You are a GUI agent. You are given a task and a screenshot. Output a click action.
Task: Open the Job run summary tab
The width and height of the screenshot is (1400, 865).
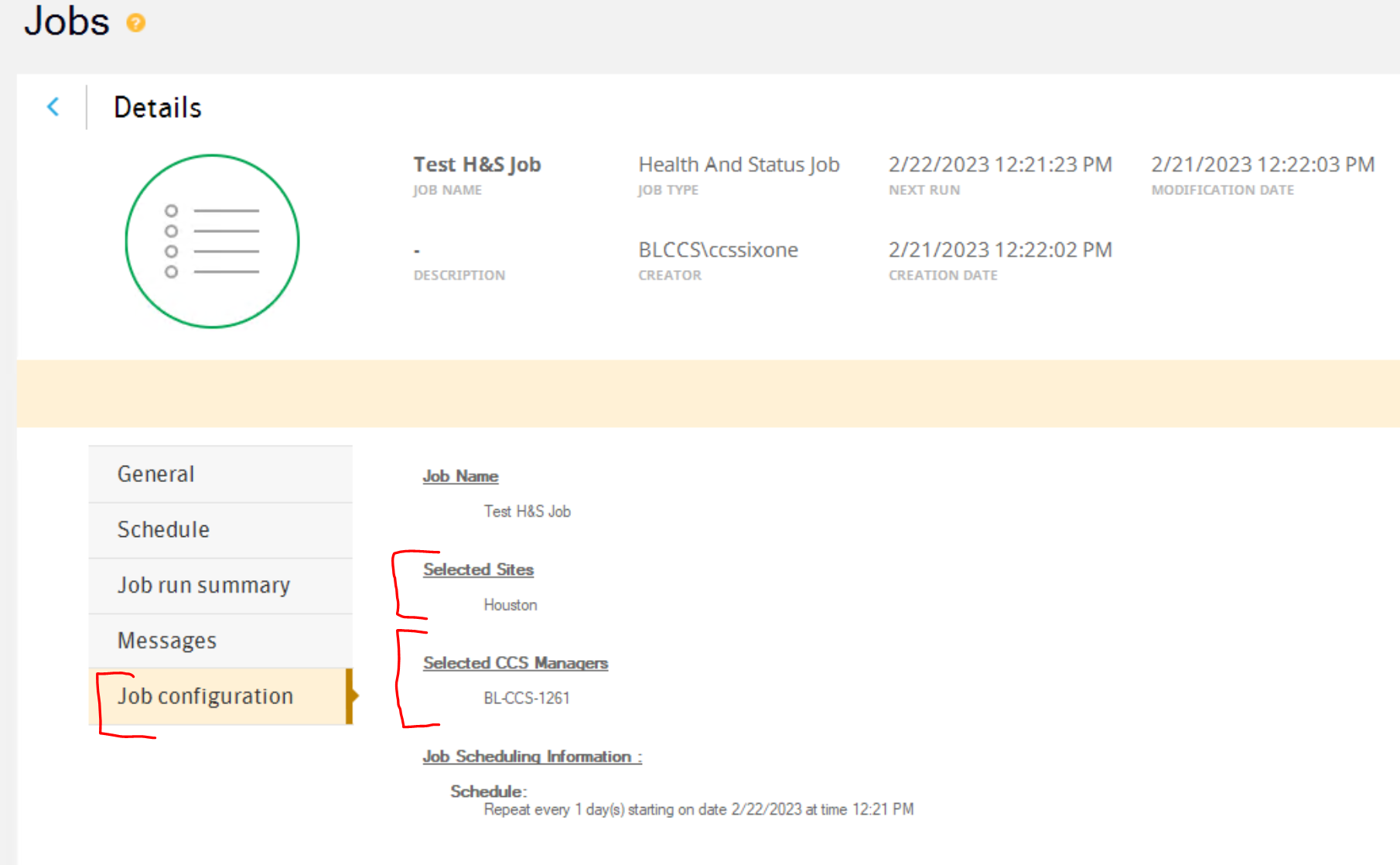pos(220,586)
